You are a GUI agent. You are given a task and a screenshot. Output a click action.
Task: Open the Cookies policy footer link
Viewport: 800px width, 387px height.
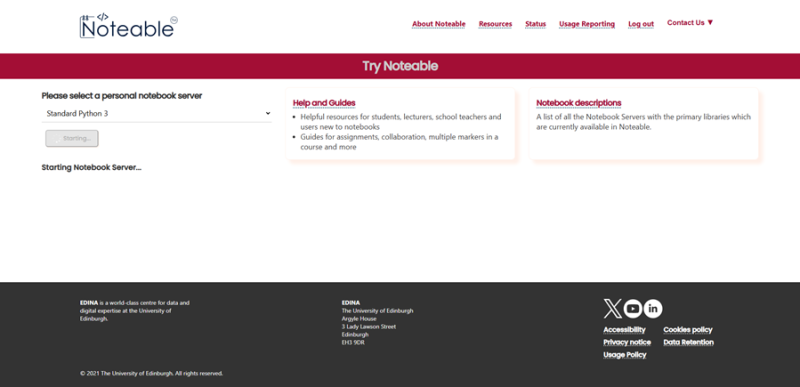[x=688, y=330]
